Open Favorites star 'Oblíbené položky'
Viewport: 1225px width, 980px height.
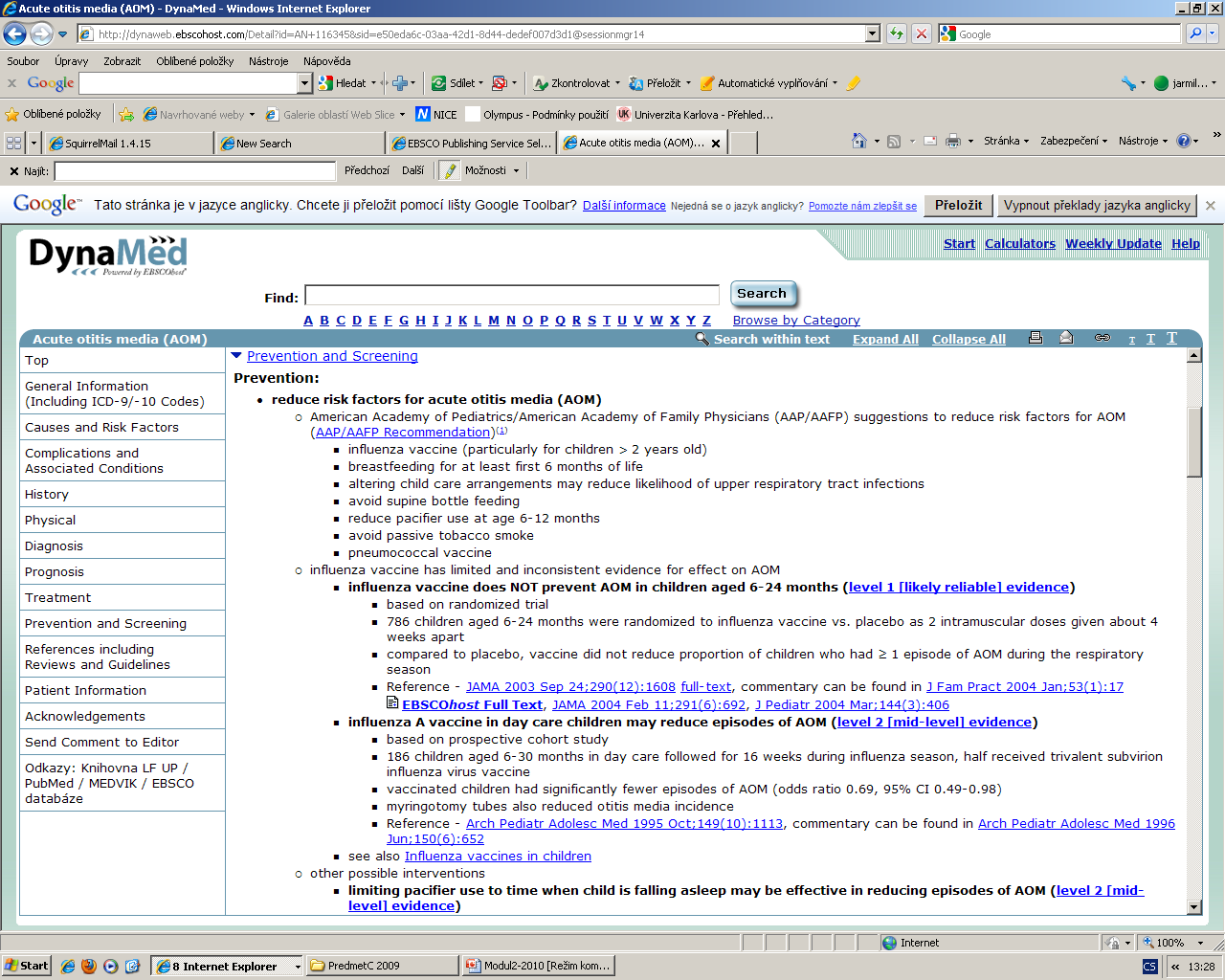pyautogui.click(x=53, y=114)
